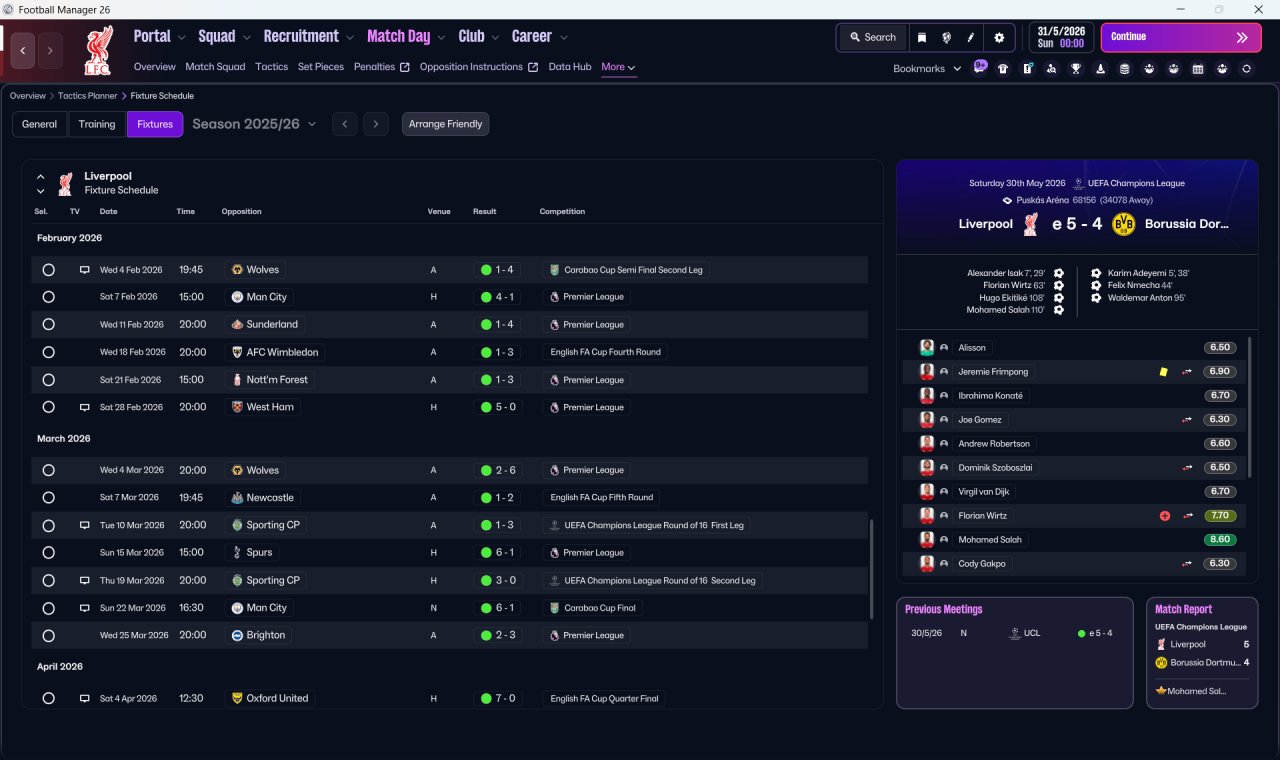Switch to the Training tab
The width and height of the screenshot is (1280, 760).
[97, 124]
